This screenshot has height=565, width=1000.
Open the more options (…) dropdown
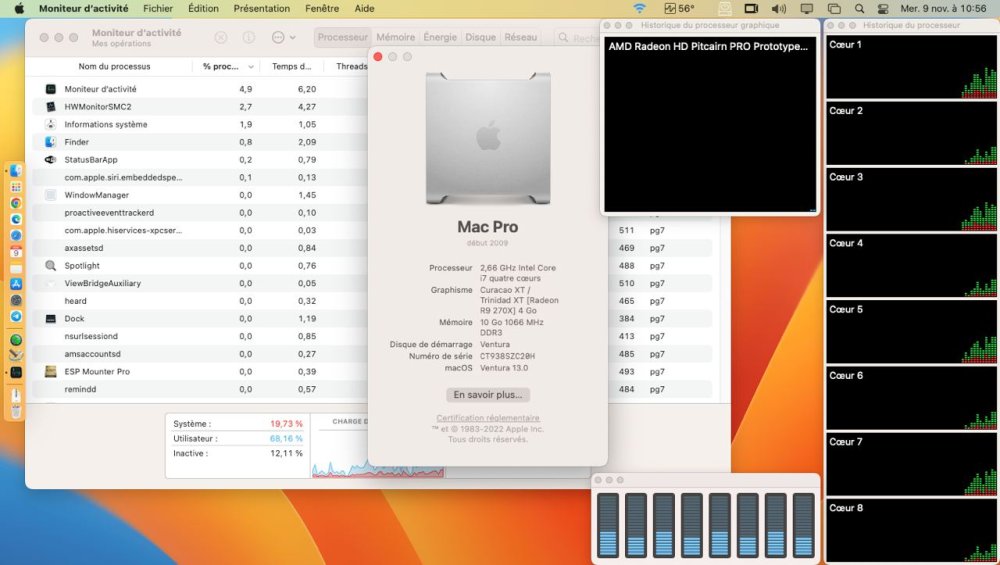pyautogui.click(x=283, y=38)
